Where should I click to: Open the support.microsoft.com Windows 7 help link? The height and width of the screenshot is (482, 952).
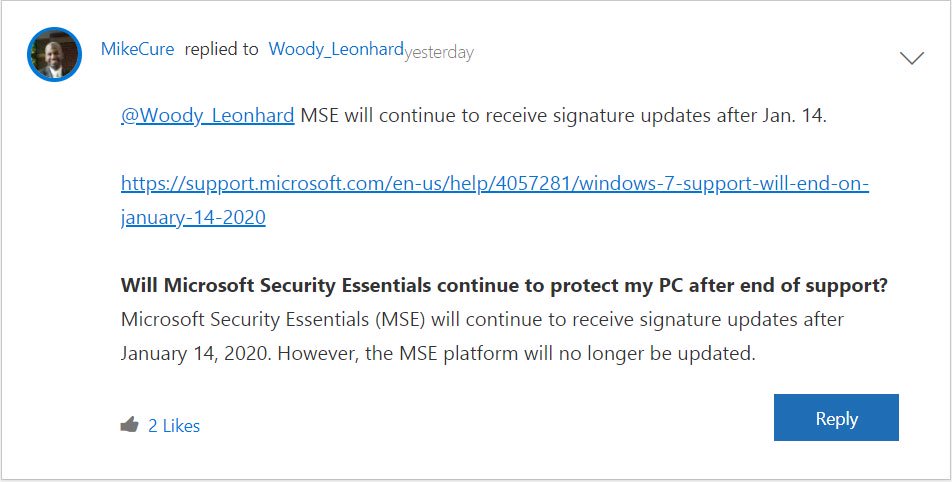(495, 183)
